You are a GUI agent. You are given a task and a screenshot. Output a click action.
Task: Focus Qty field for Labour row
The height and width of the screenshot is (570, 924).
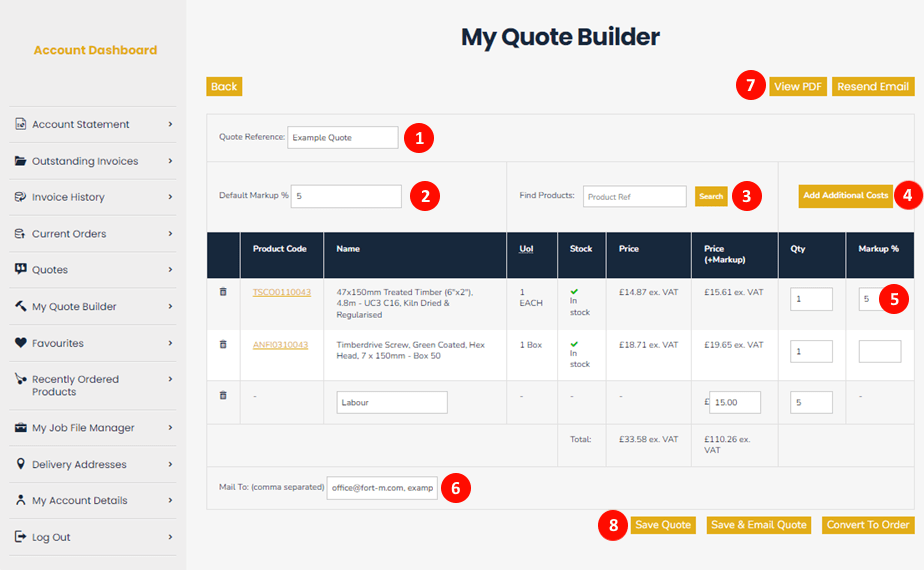811,403
